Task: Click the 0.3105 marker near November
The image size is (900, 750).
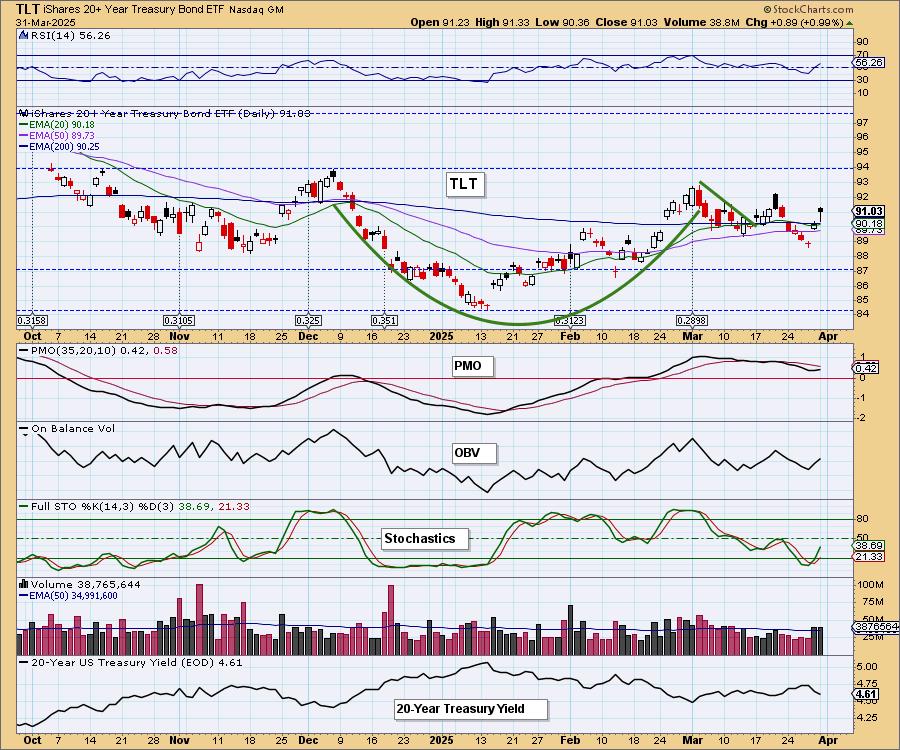Action: tap(179, 320)
